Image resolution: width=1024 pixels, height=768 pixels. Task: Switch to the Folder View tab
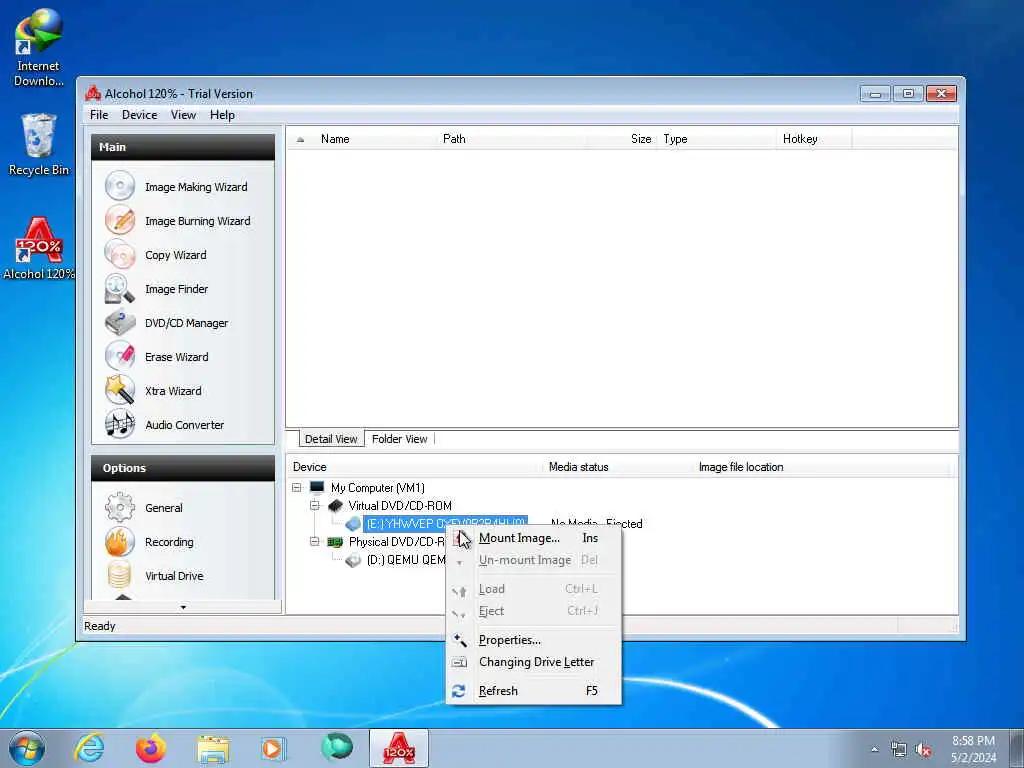[x=399, y=439]
